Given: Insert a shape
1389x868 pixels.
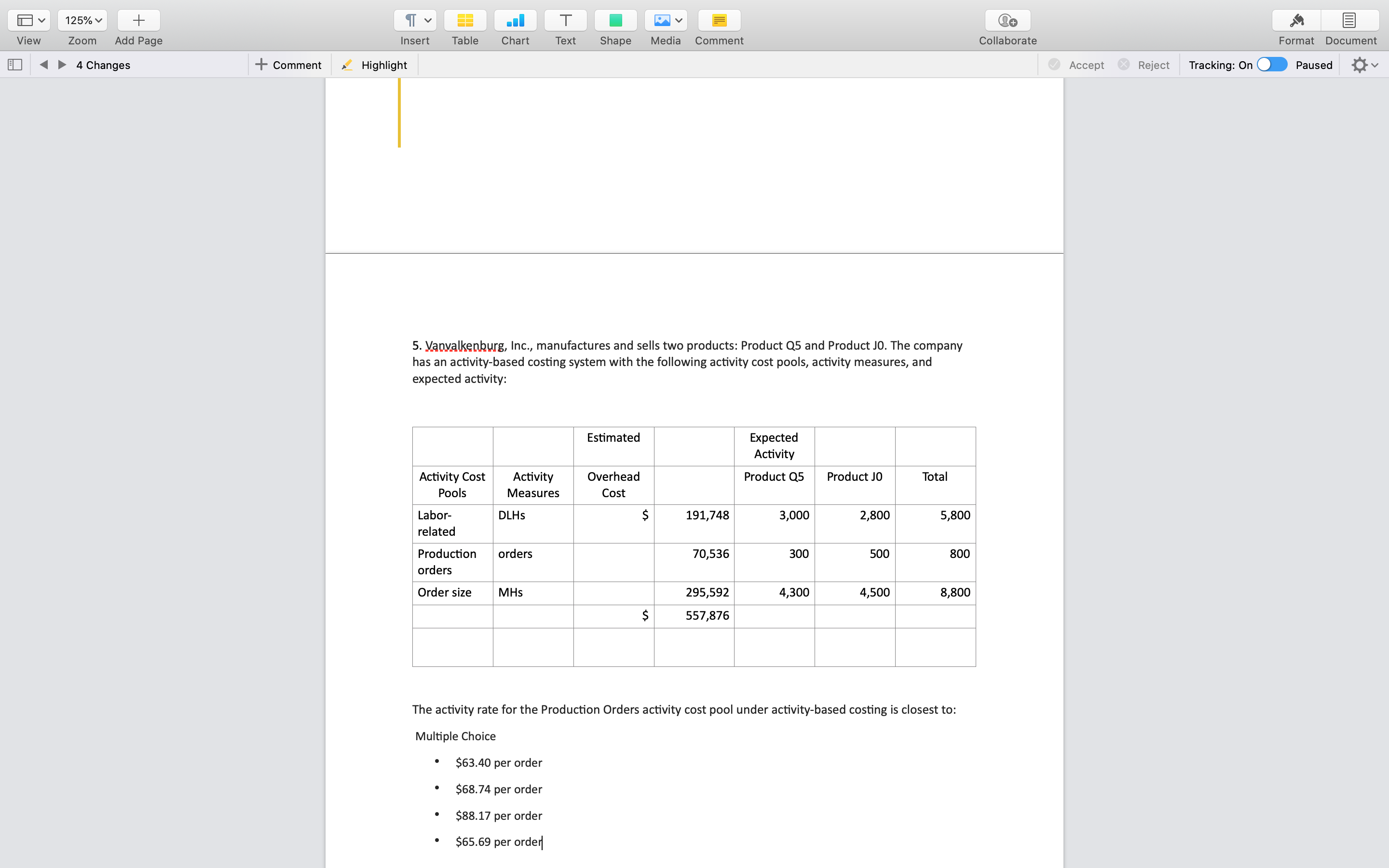Looking at the screenshot, I should (615, 20).
